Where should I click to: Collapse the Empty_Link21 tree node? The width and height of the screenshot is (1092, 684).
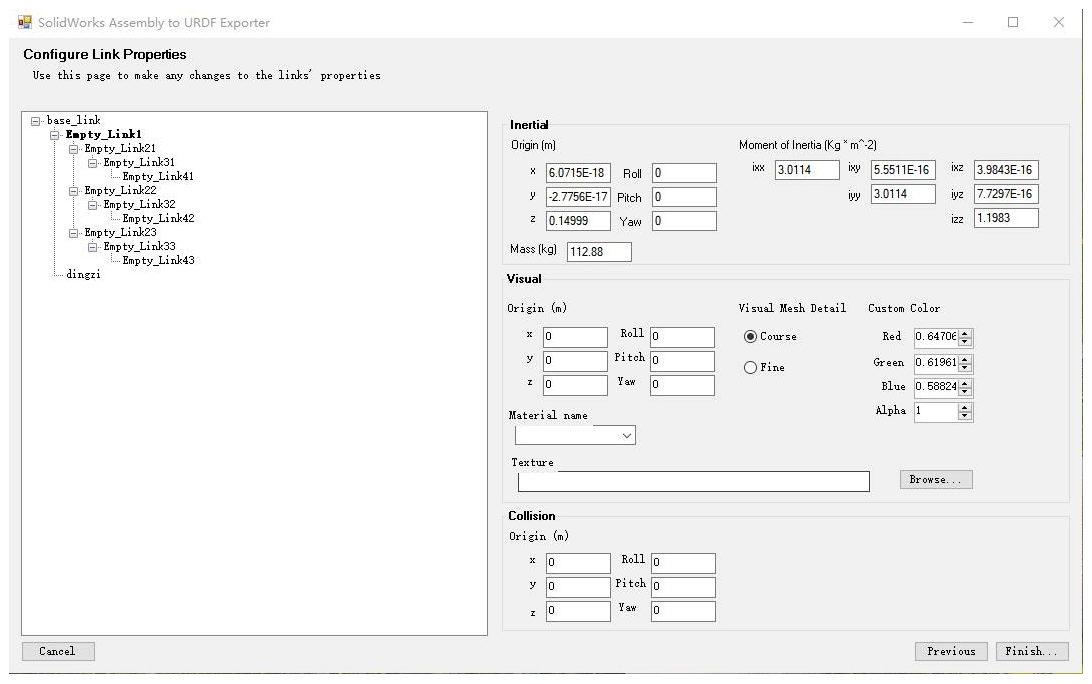click(x=74, y=148)
